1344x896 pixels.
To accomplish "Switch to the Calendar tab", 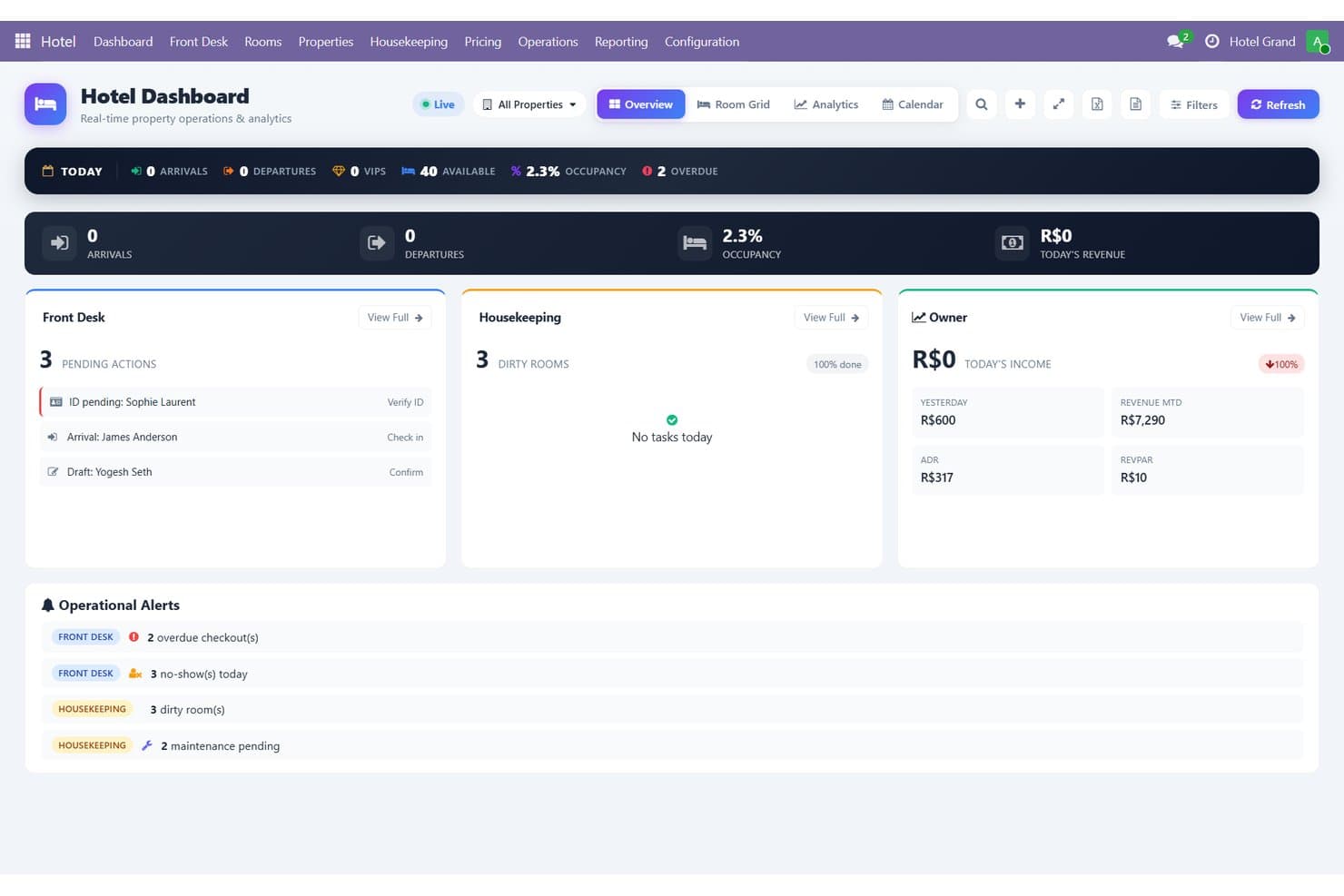I will point(913,104).
